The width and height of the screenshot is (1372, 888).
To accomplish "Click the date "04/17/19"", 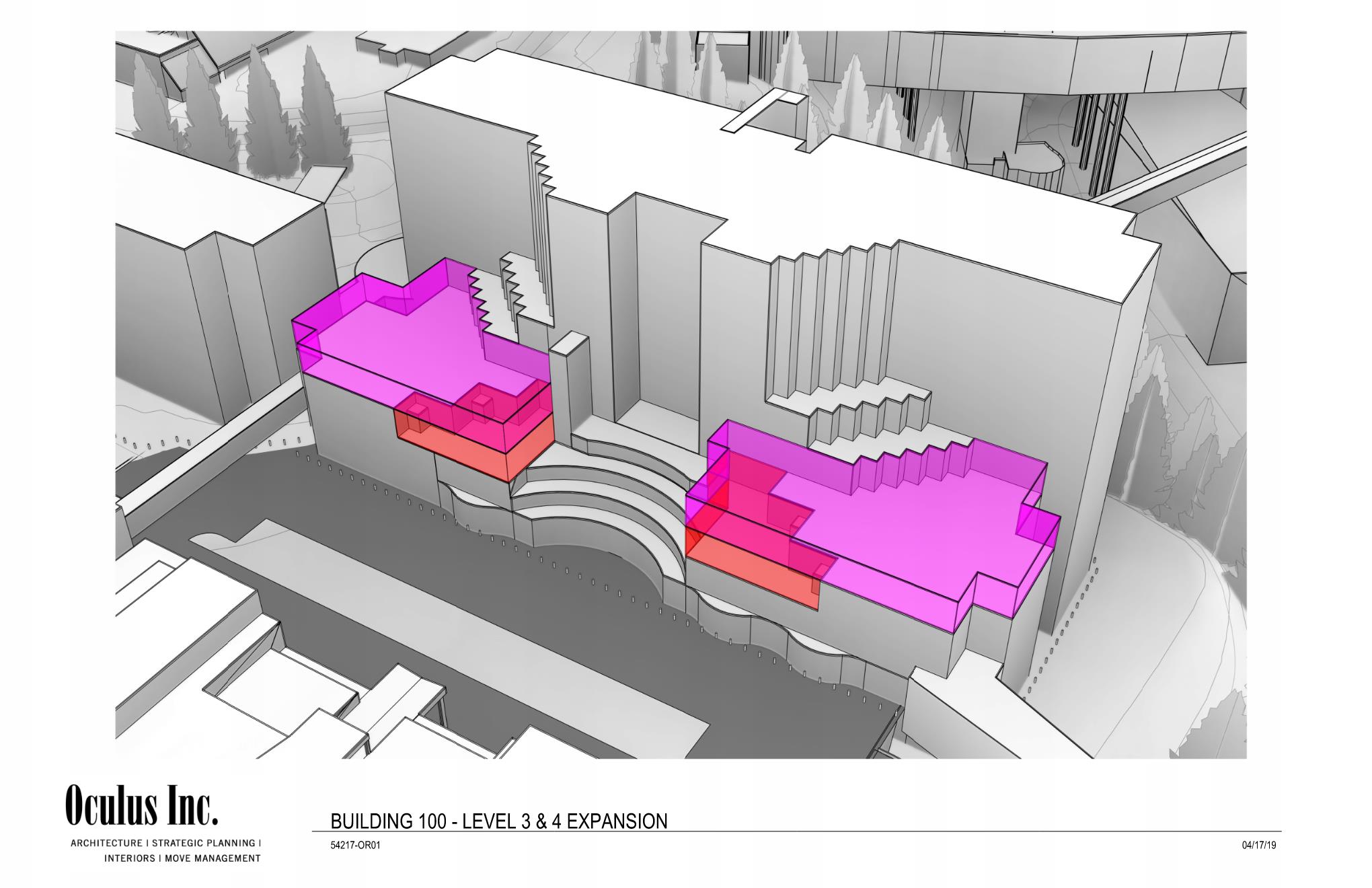I will (1259, 846).
